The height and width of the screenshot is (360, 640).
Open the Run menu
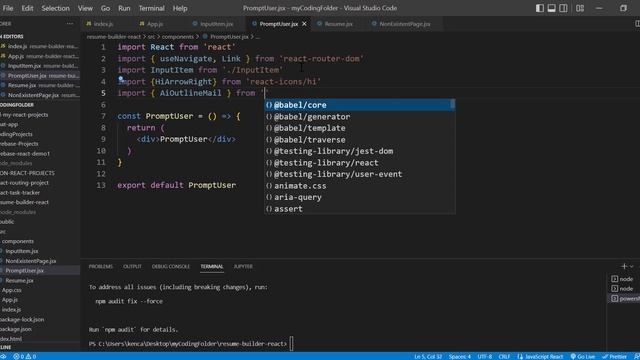[124, 8]
